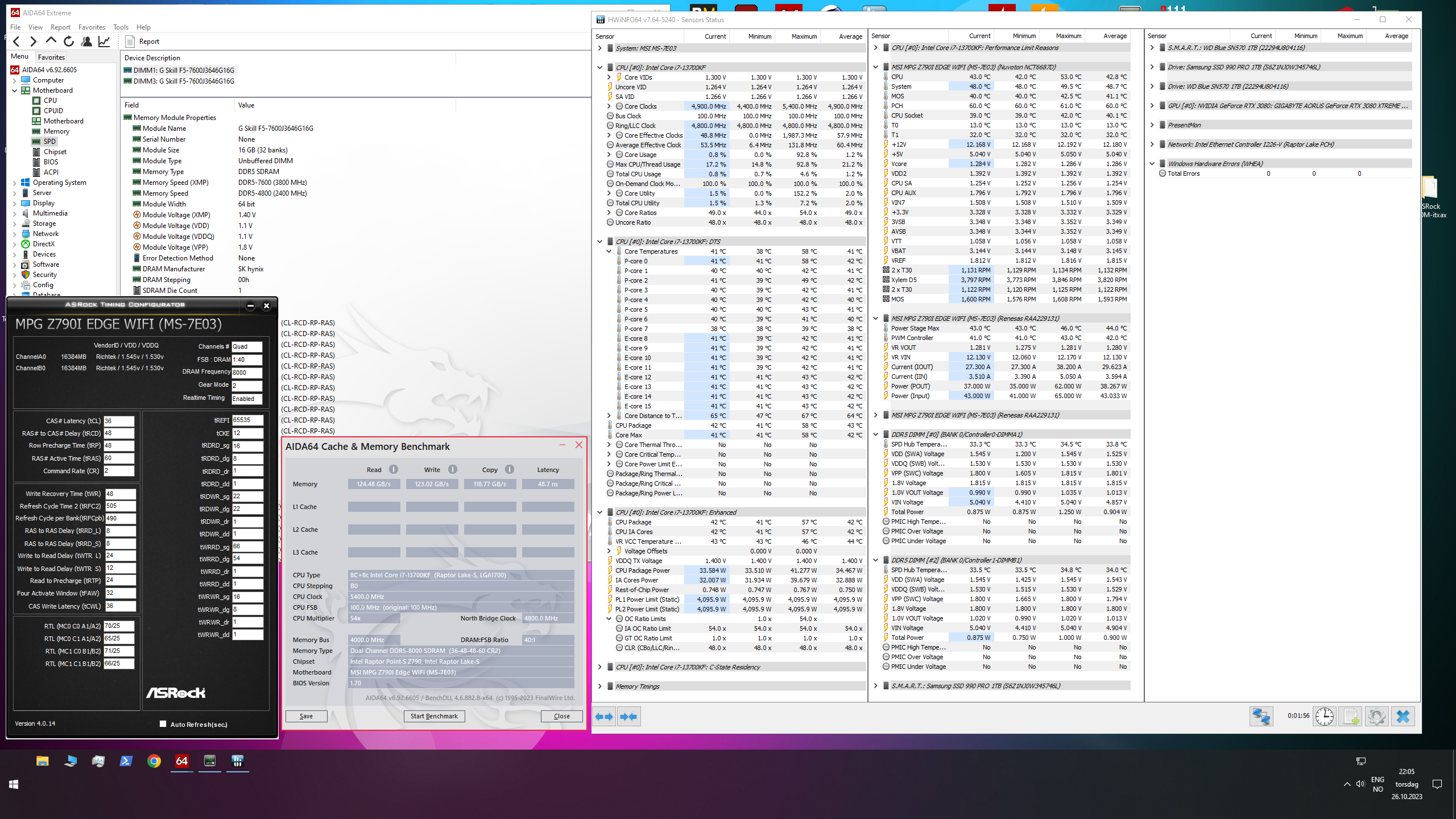Open Google Chrome from taskbar

[x=154, y=761]
